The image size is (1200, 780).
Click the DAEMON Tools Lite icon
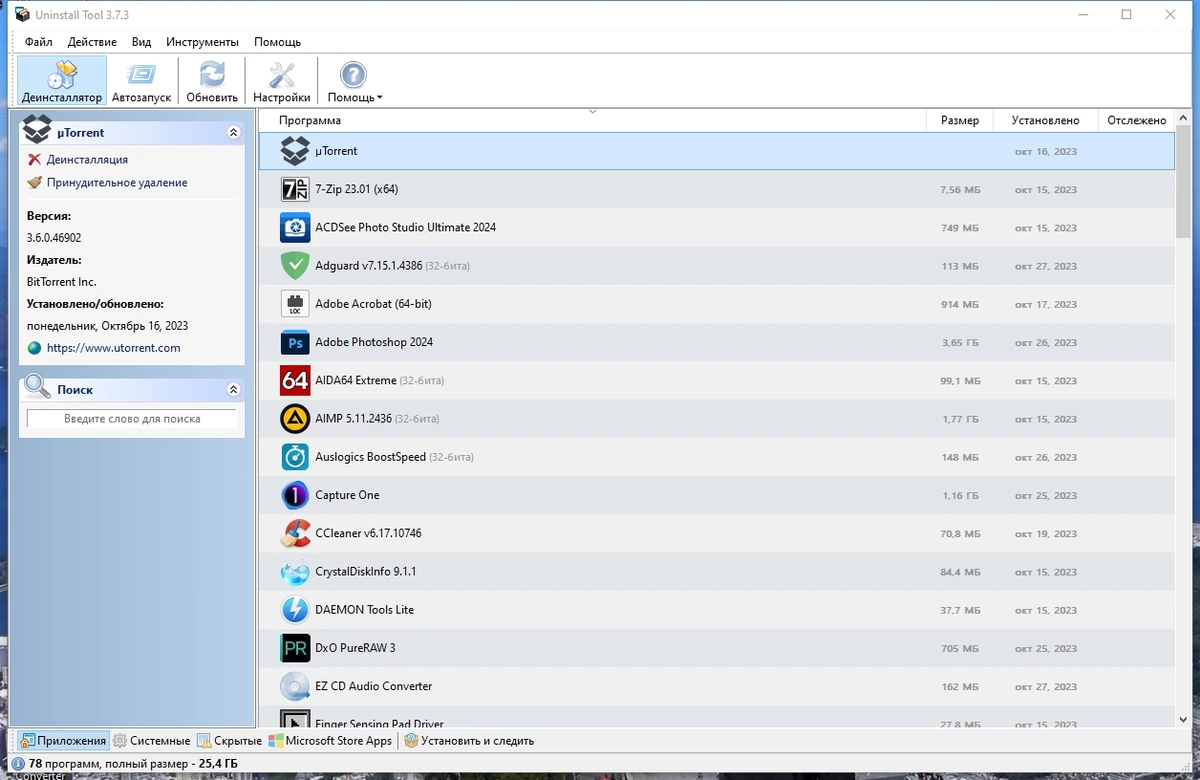(295, 610)
